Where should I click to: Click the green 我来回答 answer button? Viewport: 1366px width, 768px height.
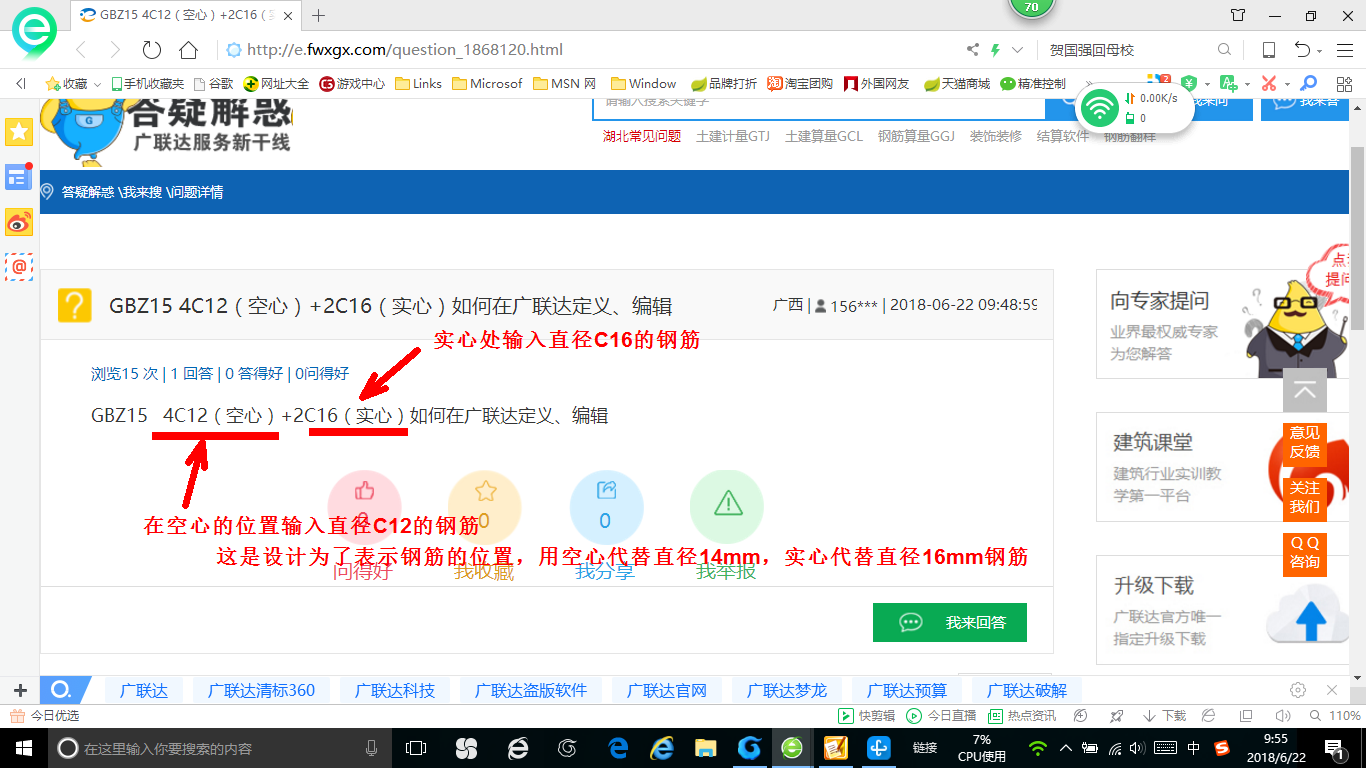point(948,622)
